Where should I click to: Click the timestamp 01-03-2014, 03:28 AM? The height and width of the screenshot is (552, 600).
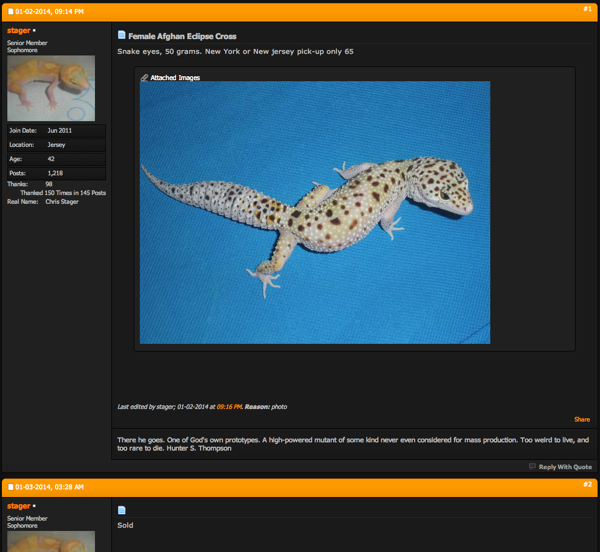pos(49,487)
